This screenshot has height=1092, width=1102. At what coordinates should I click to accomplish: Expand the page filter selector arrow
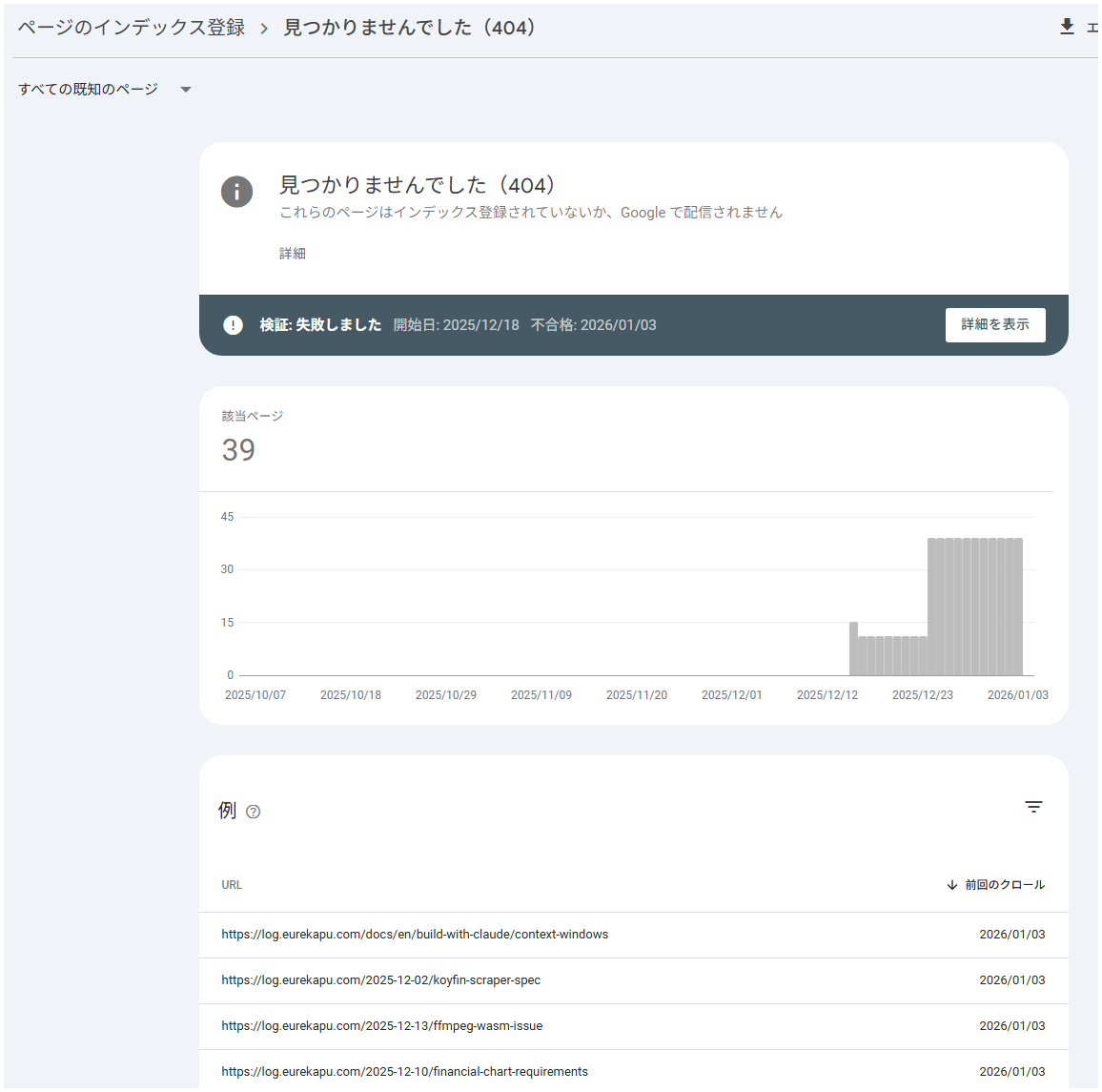[x=185, y=88]
